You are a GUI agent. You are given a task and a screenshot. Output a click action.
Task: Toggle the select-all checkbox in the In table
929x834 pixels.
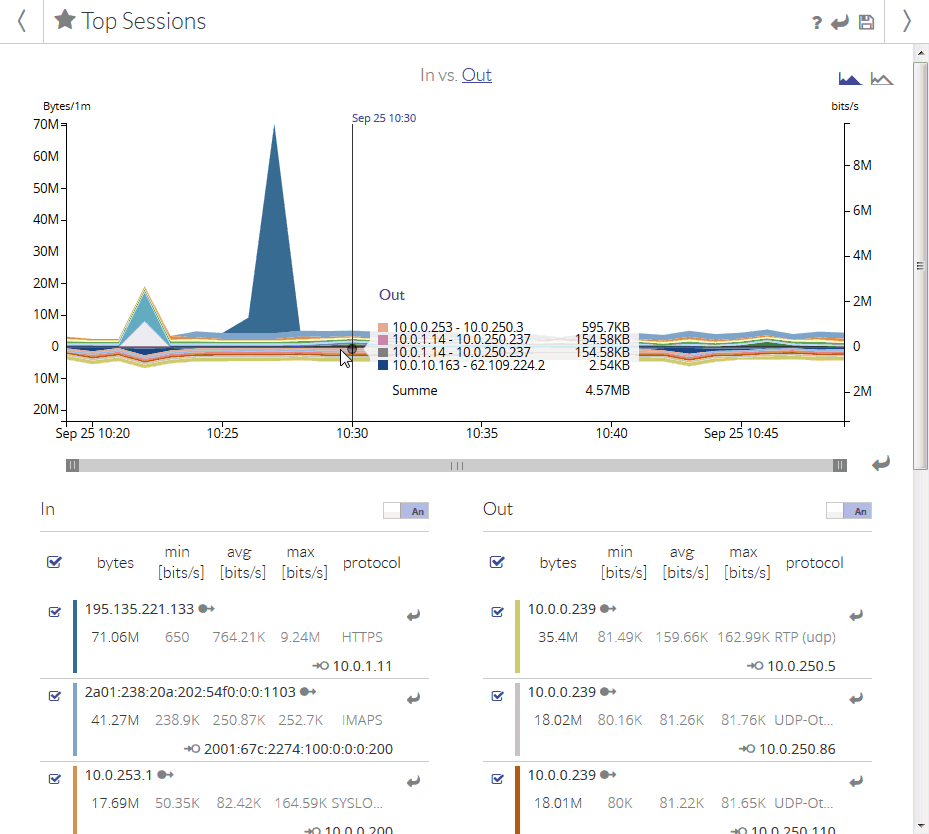click(55, 562)
